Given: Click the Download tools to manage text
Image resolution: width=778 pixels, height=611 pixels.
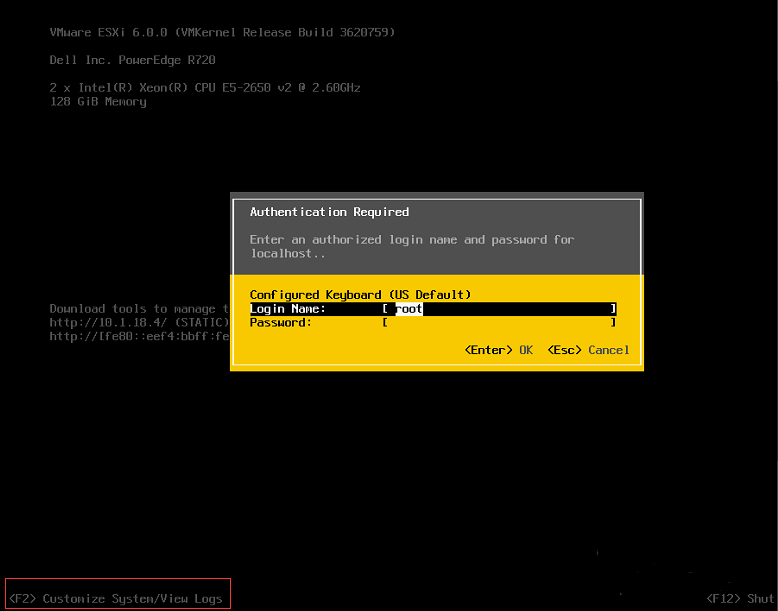Looking at the screenshot, I should point(139,309).
